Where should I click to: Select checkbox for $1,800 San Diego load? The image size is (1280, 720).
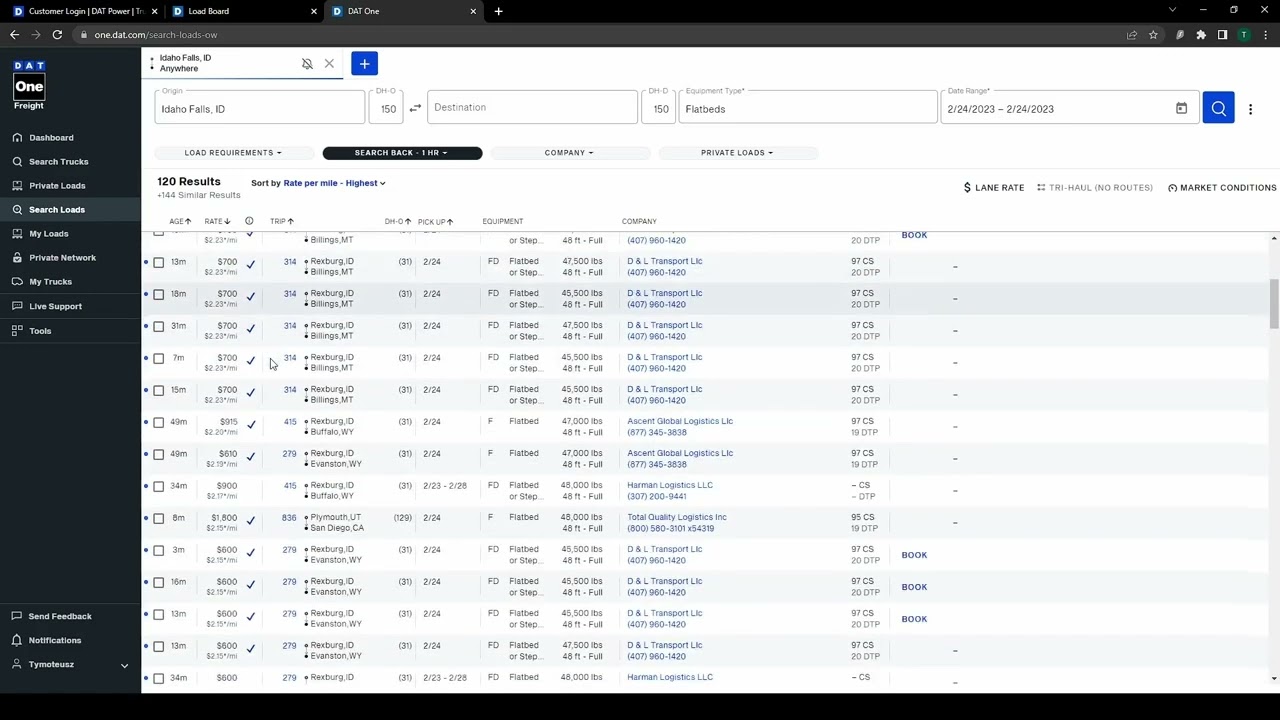pyautogui.click(x=158, y=518)
